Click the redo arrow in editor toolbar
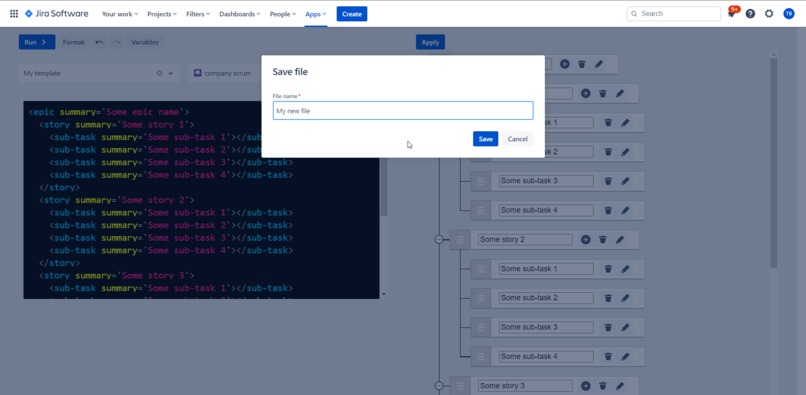This screenshot has height=395, width=806. tap(117, 42)
